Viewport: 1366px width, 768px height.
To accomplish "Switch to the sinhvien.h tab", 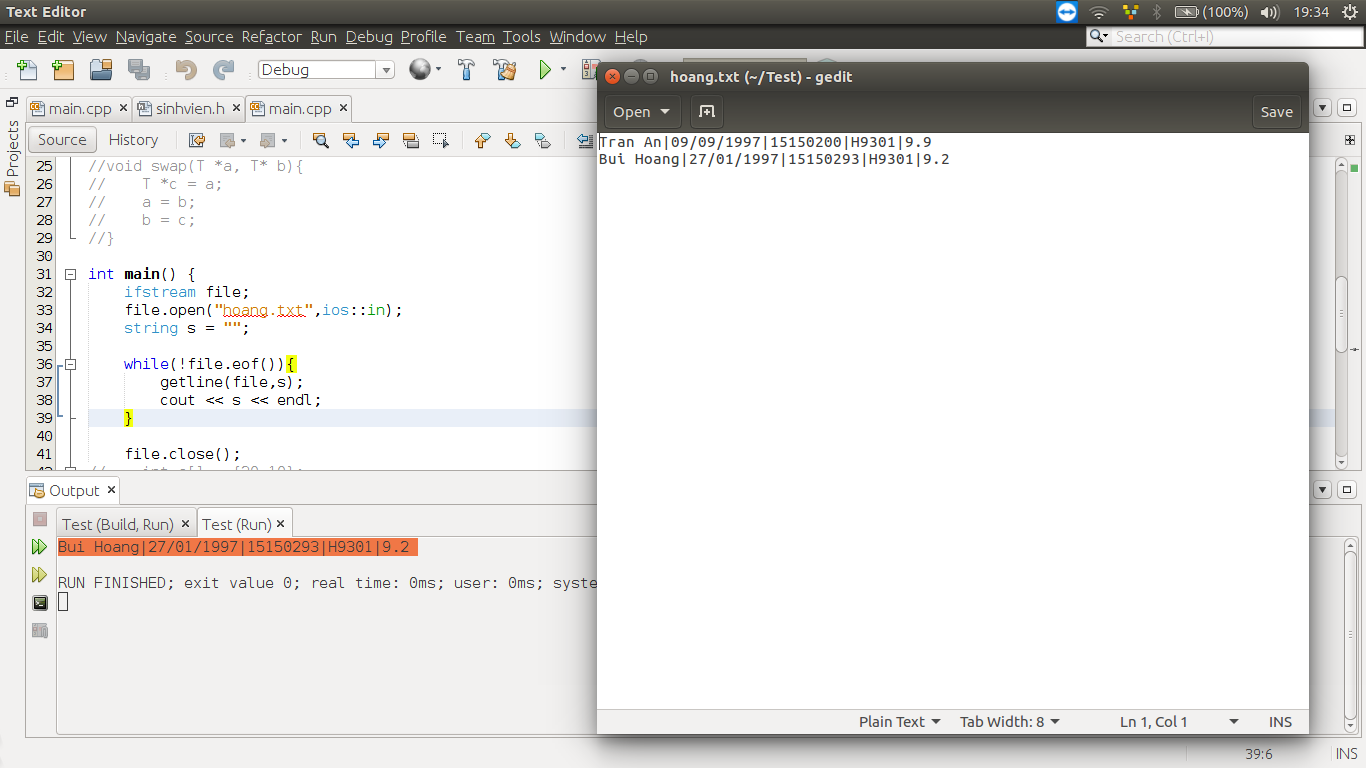I will tap(189, 108).
